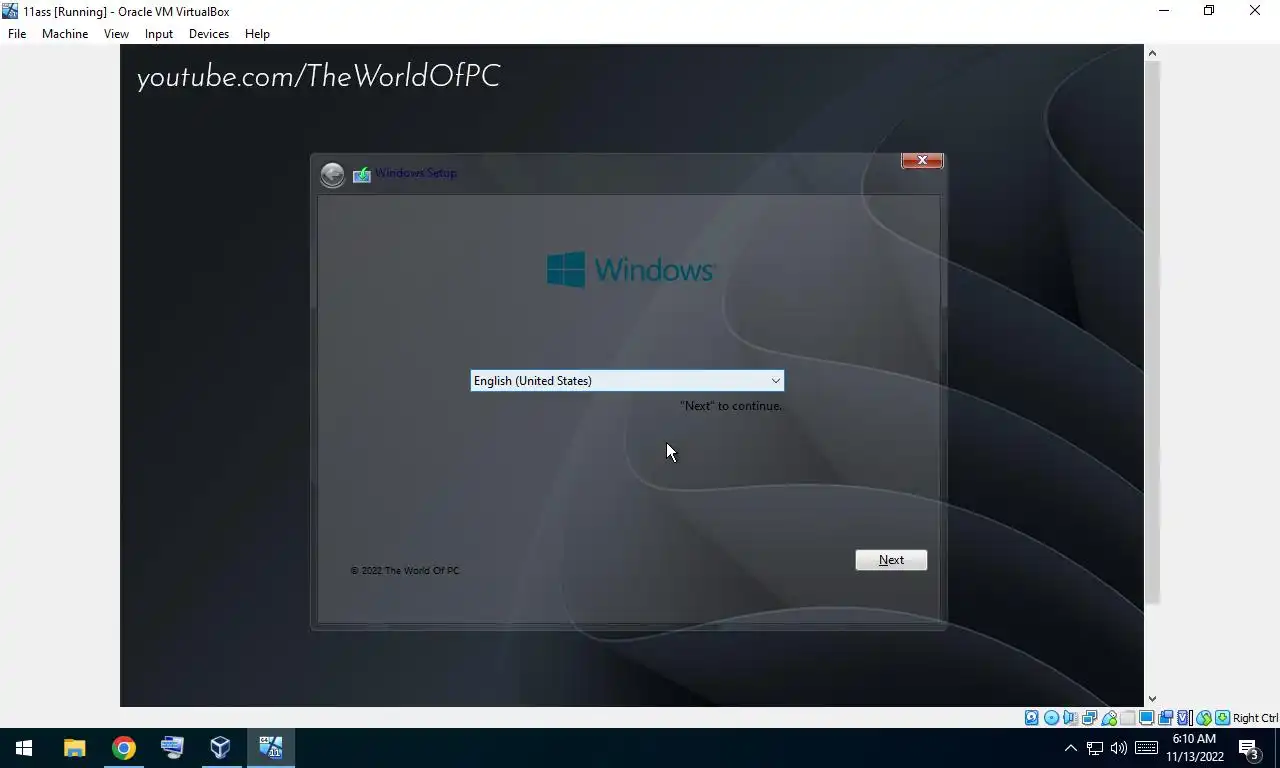Click the Windows Setup title icon

tap(362, 174)
